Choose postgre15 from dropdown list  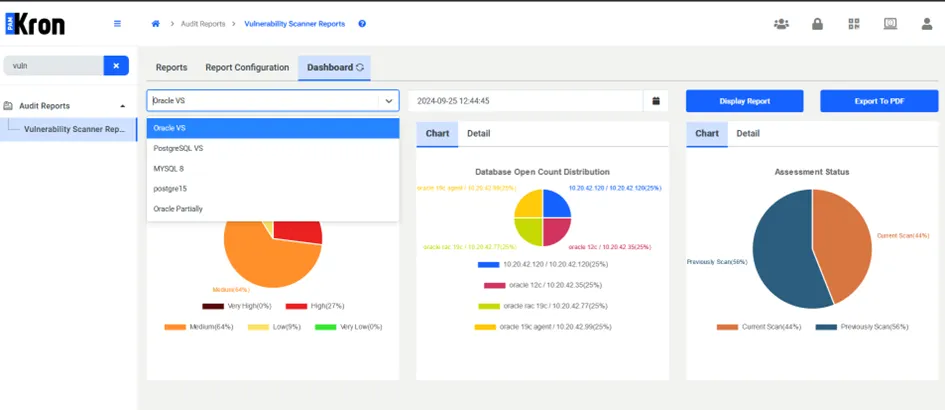(273, 189)
